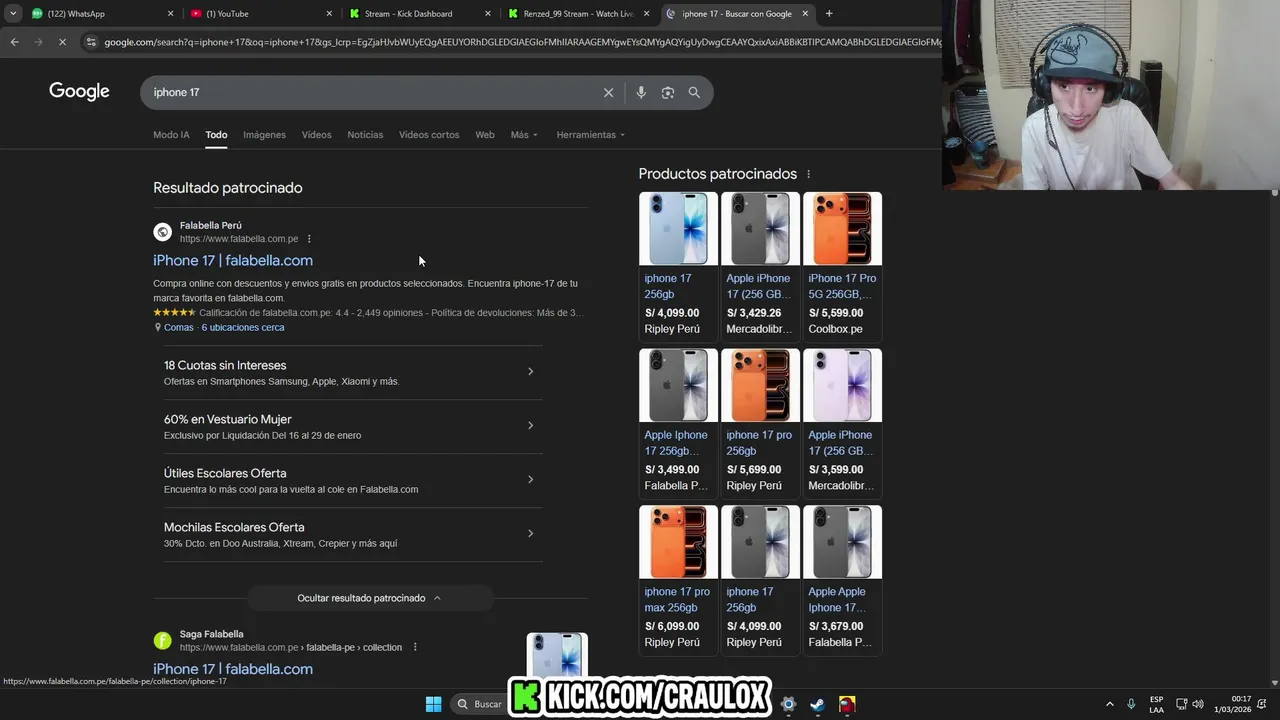Click the microphone tray icon
The image size is (1280, 720).
[x=1131, y=704]
